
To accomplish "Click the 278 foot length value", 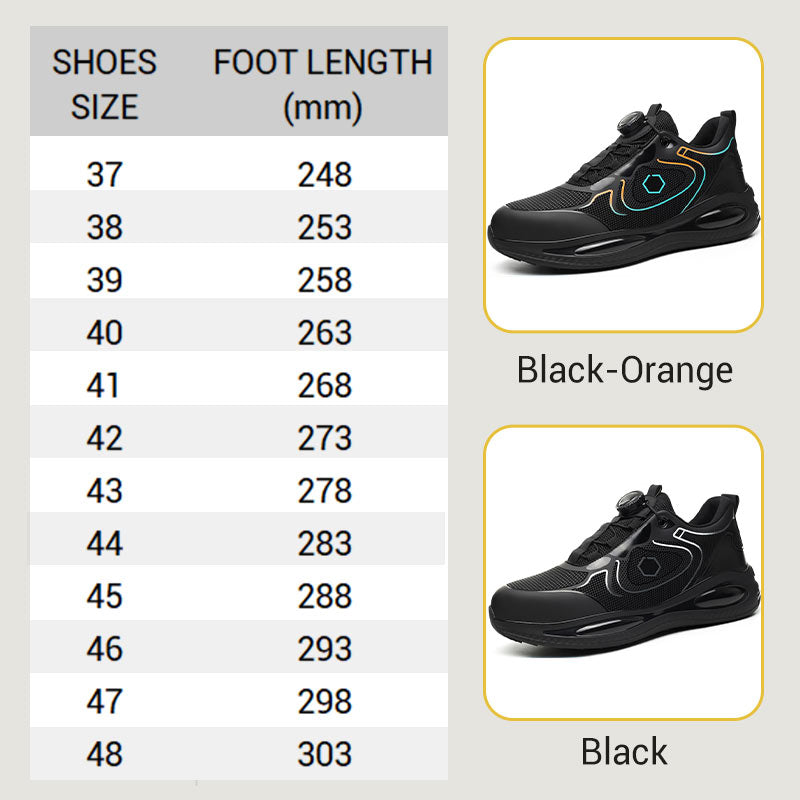I will [325, 491].
